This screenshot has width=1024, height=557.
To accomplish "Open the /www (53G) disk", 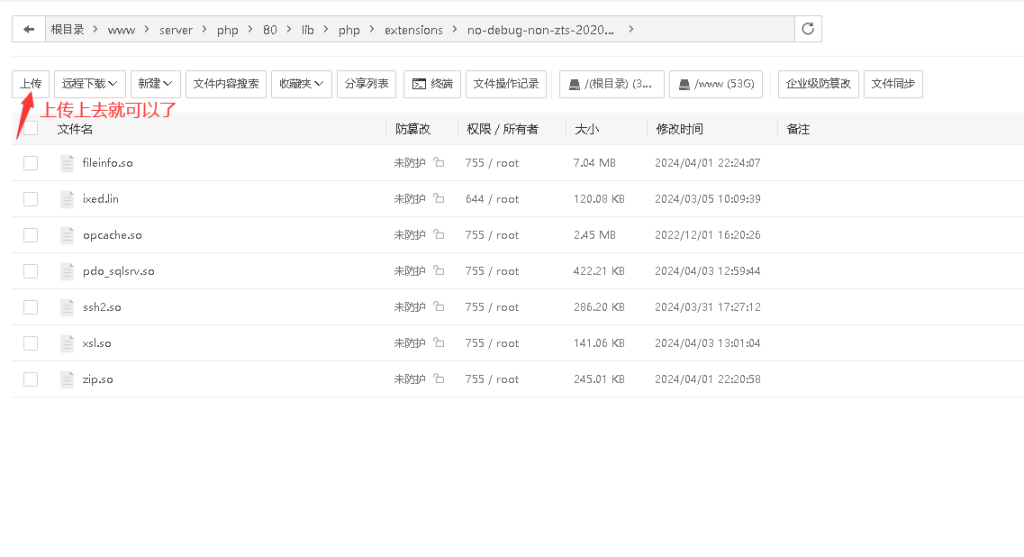I will click(715, 84).
